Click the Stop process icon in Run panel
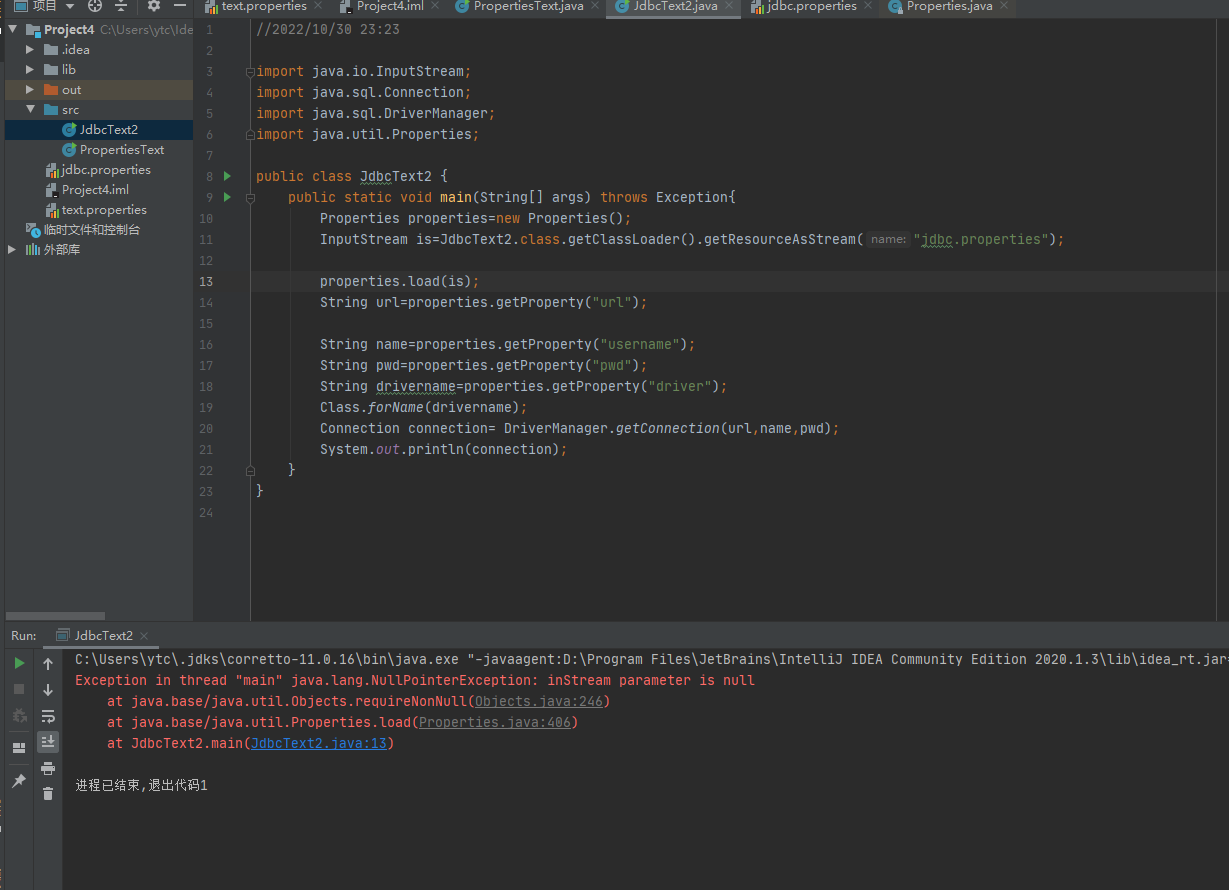The width and height of the screenshot is (1229, 890). pos(19,689)
